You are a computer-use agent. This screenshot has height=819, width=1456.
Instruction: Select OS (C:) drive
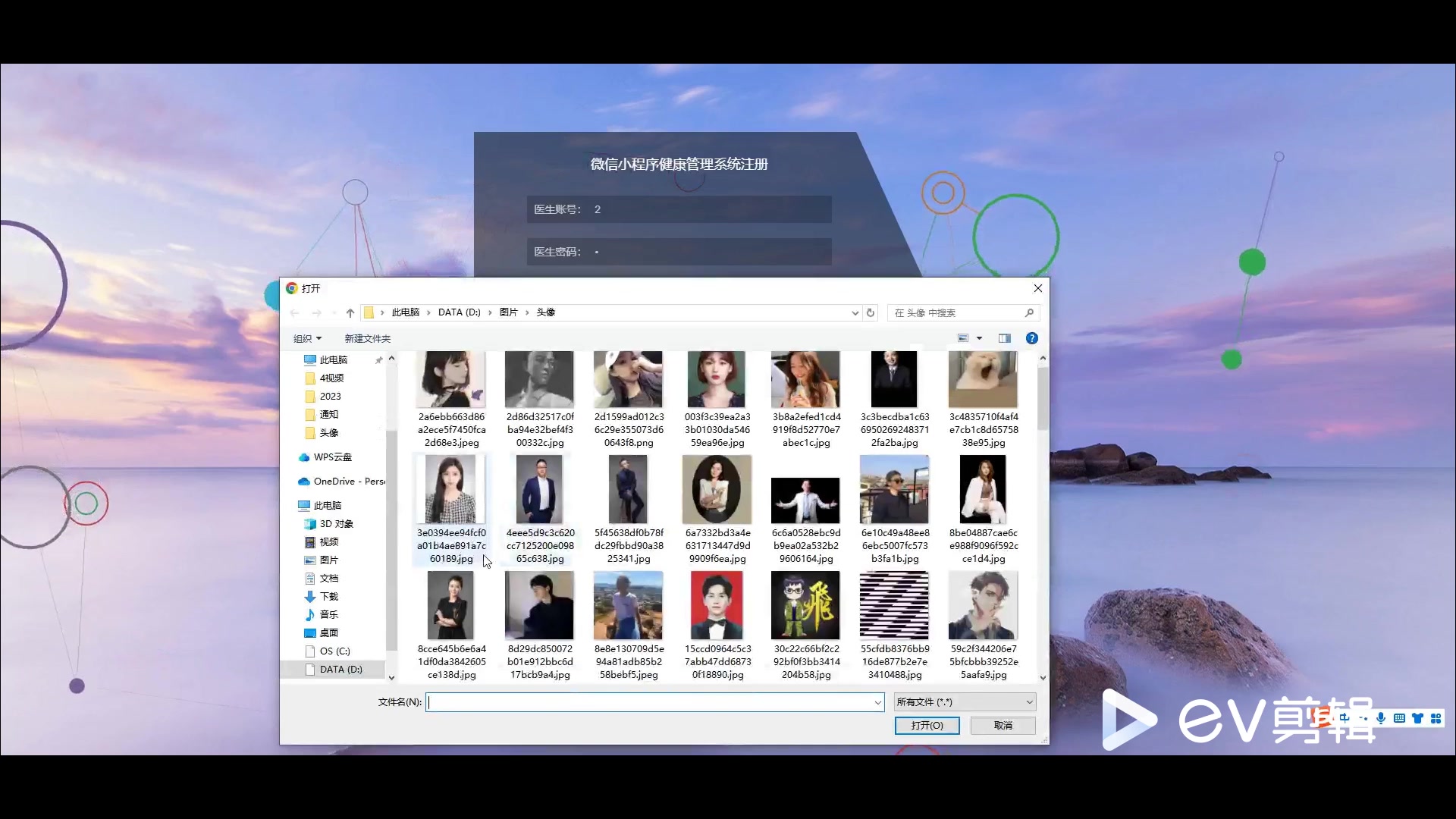coord(334,651)
